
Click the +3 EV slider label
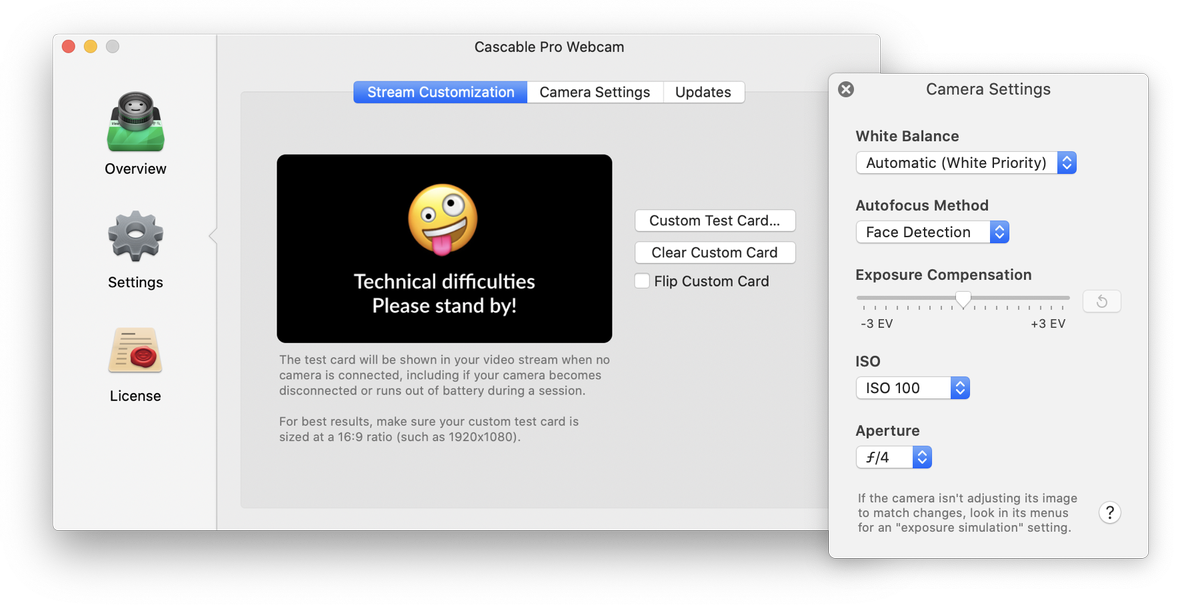coord(1048,324)
